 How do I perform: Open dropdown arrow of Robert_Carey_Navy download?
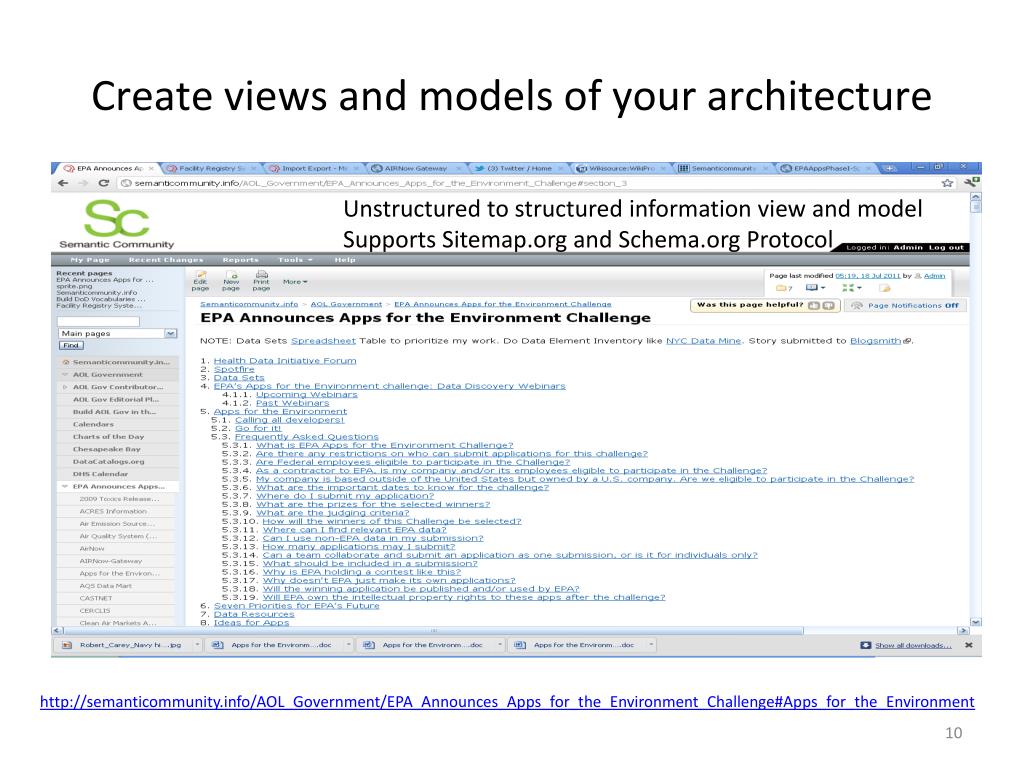pos(197,645)
